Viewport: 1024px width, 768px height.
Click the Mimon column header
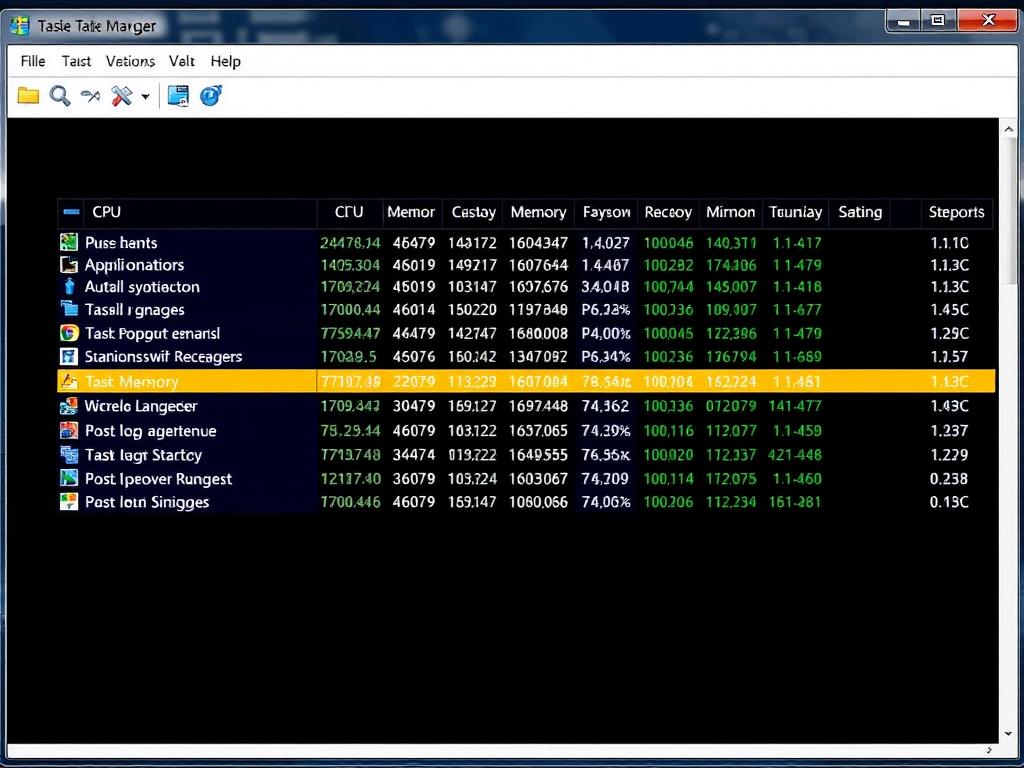(730, 212)
